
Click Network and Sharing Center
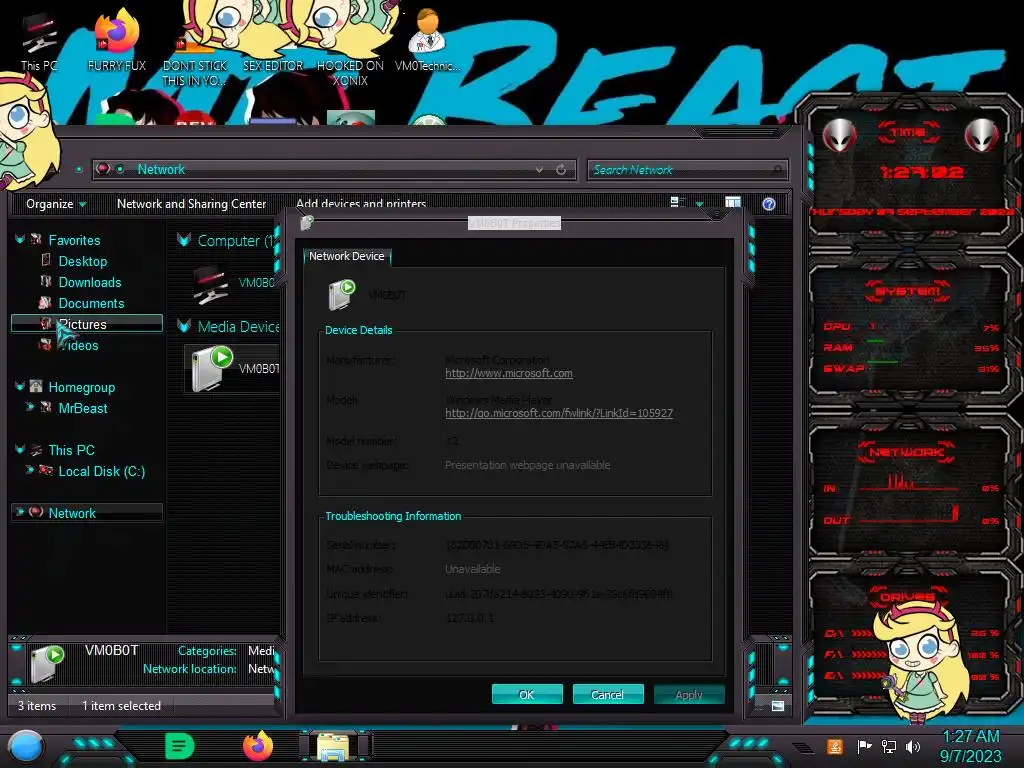(191, 204)
